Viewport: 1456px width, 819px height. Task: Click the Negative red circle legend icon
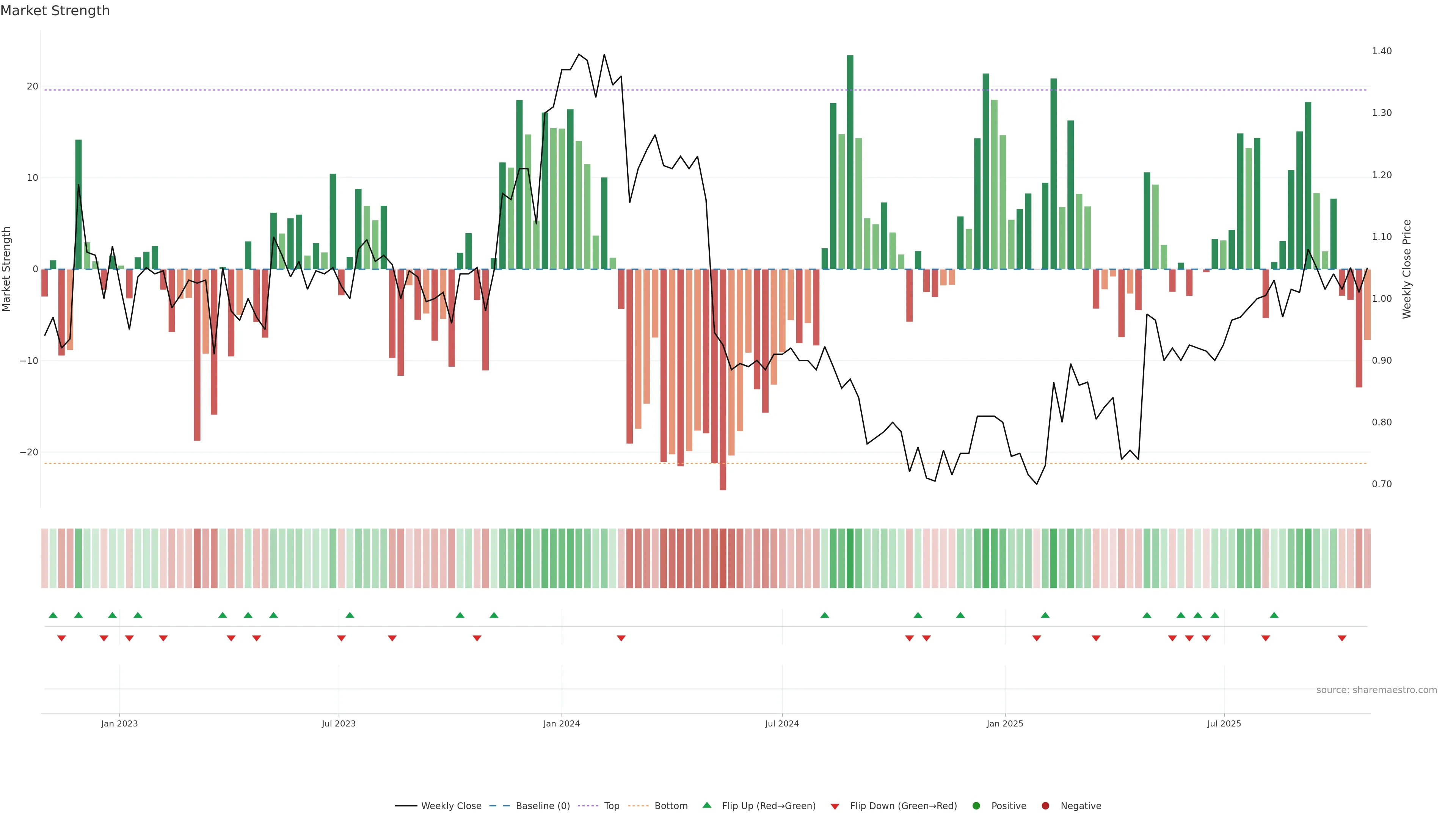point(1045,806)
